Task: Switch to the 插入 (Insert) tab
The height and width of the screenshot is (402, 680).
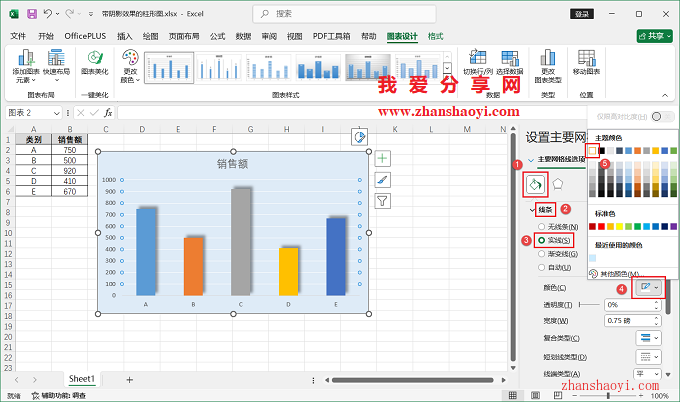Action: pyautogui.click(x=124, y=36)
